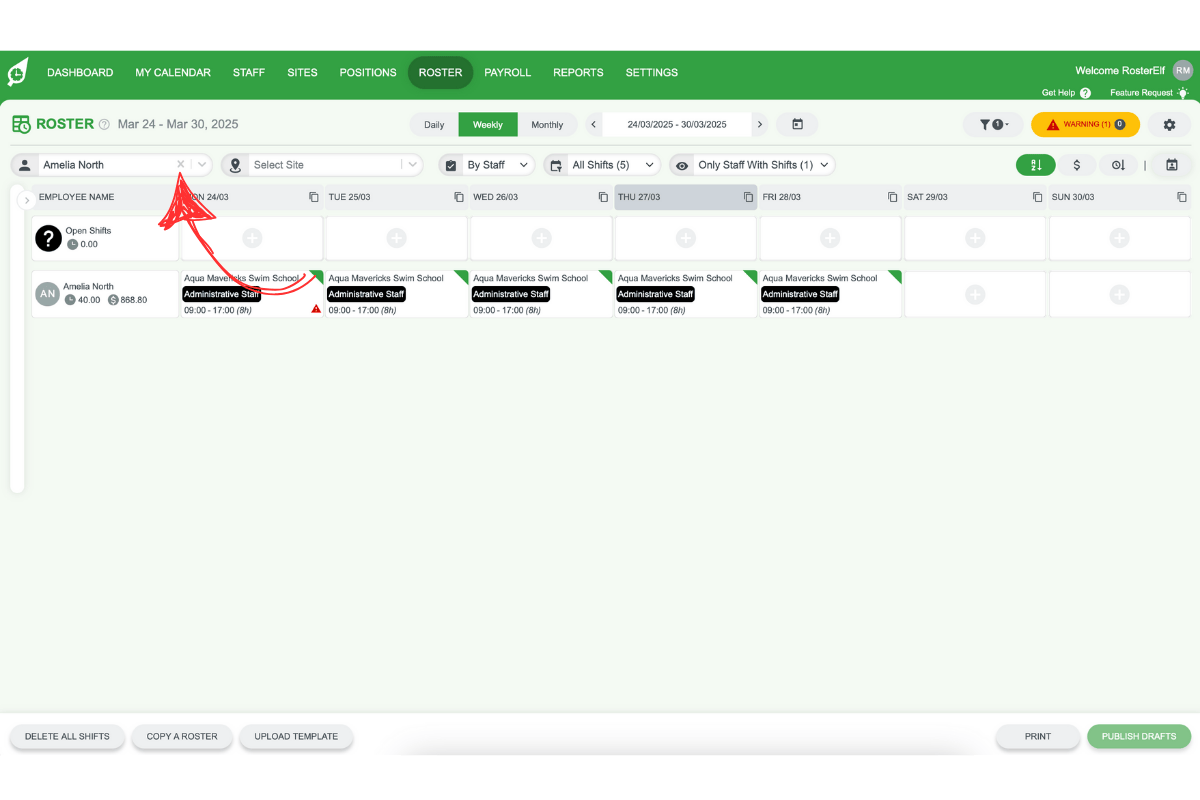Open the STAFF menu in the navigation bar
Viewport: 1200px width, 800px height.
pos(248,72)
